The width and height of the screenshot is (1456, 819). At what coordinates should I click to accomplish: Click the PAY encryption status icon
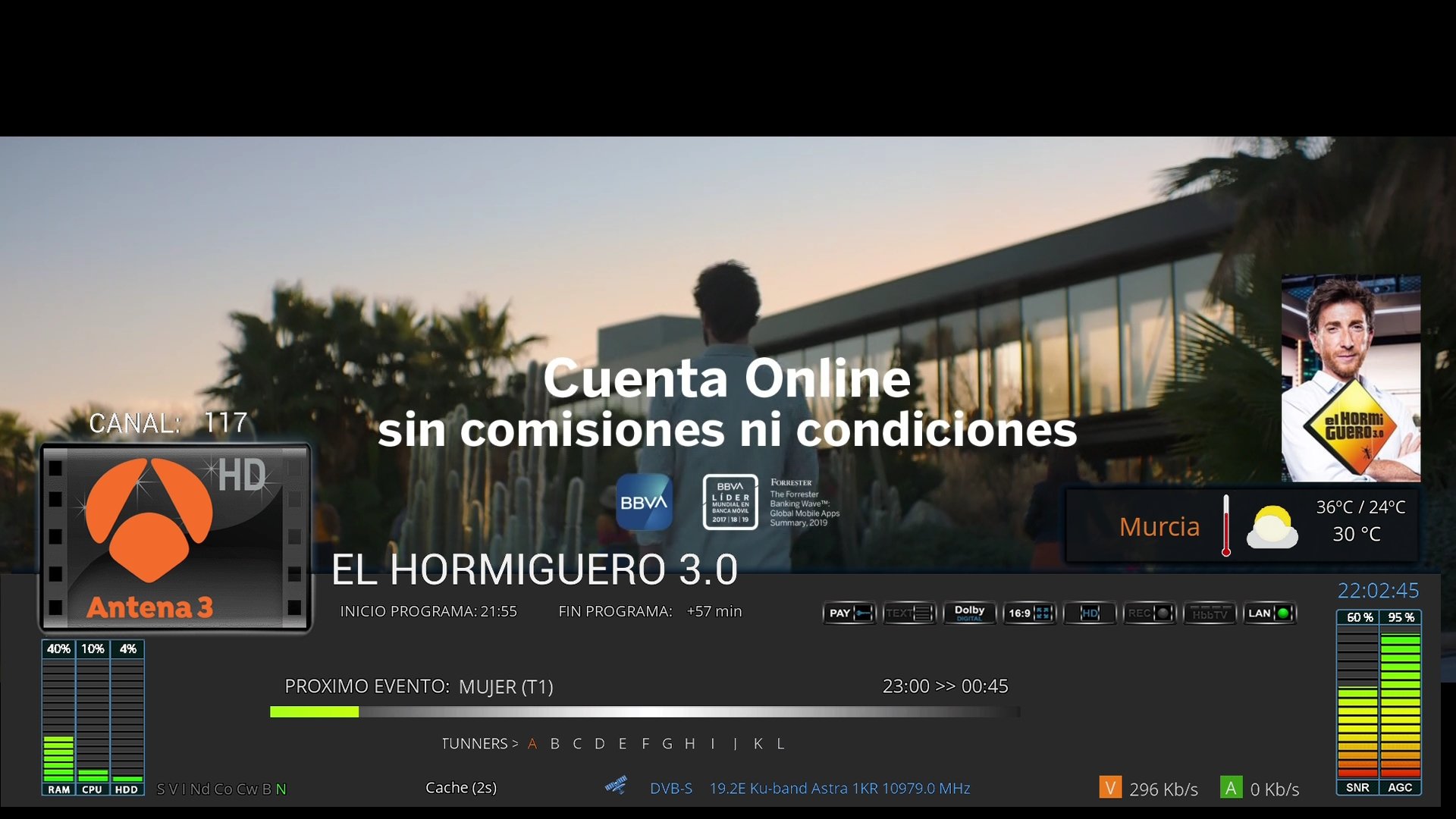point(849,613)
